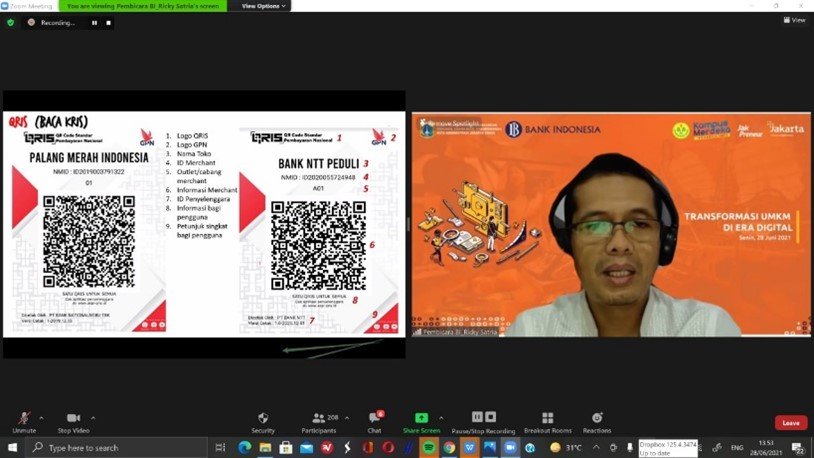This screenshot has height=458, width=814.
Task: Click the Type here to search box
Action: (116, 447)
